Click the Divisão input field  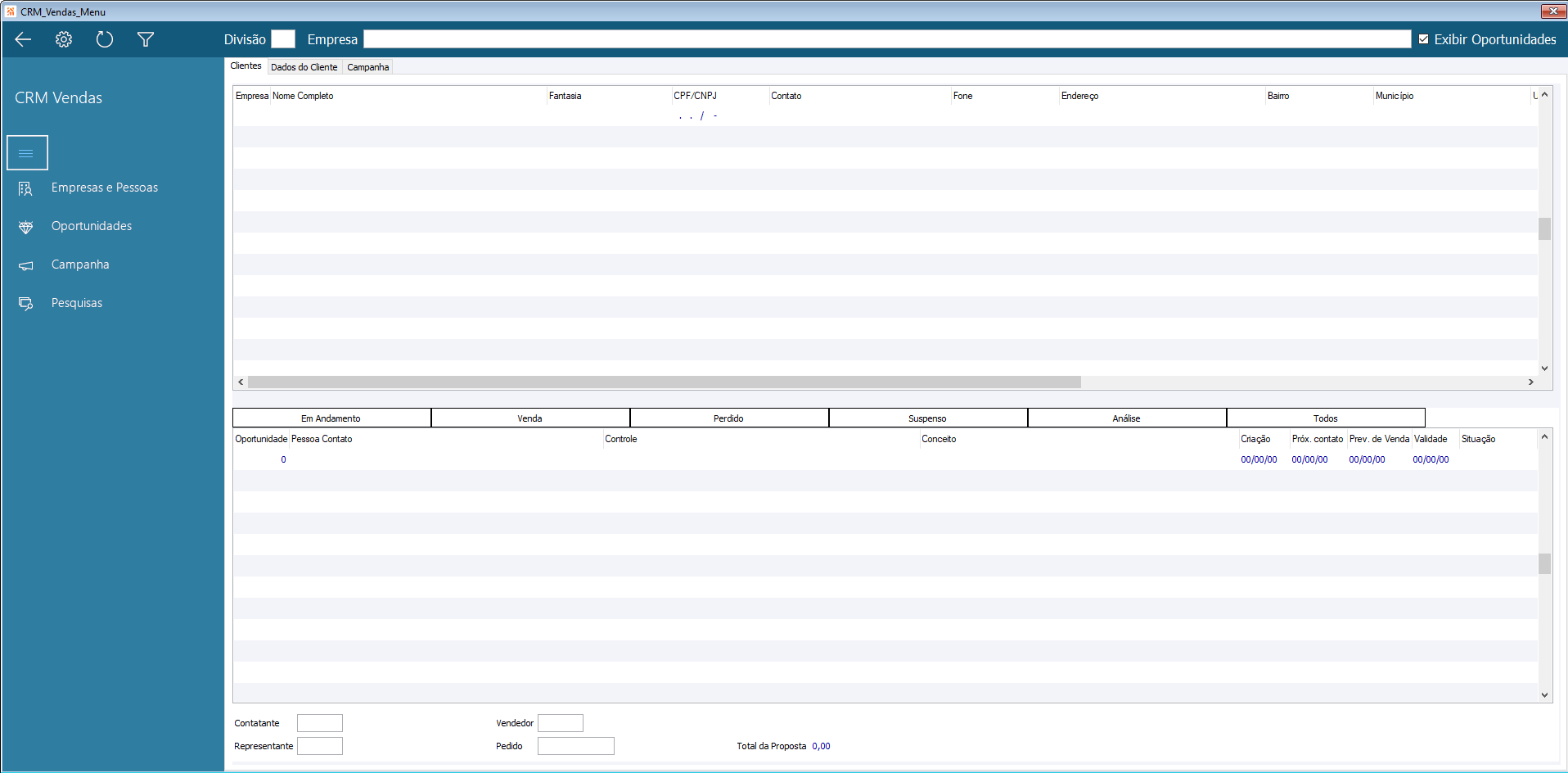coord(283,39)
